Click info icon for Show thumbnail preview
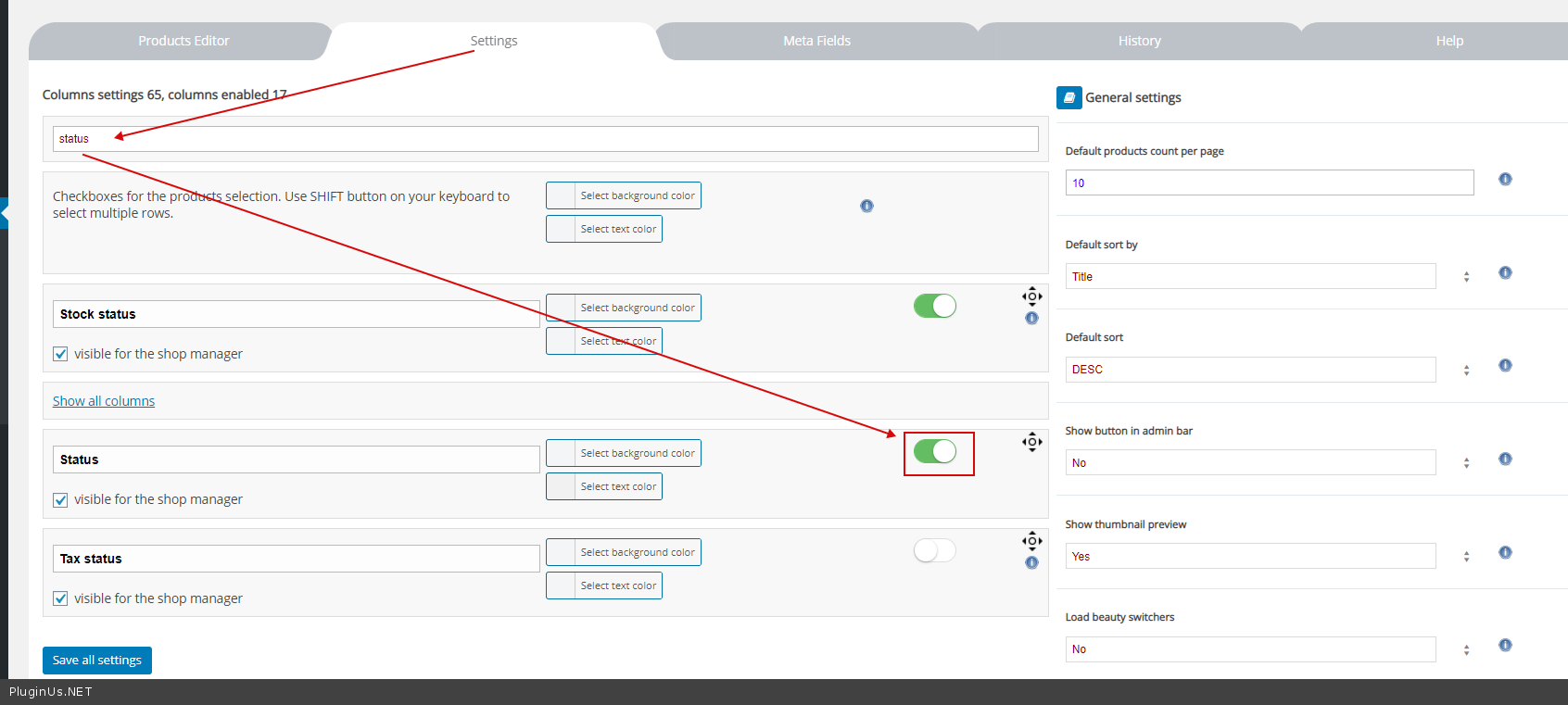Viewport: 1568px width, 705px height. click(1505, 552)
